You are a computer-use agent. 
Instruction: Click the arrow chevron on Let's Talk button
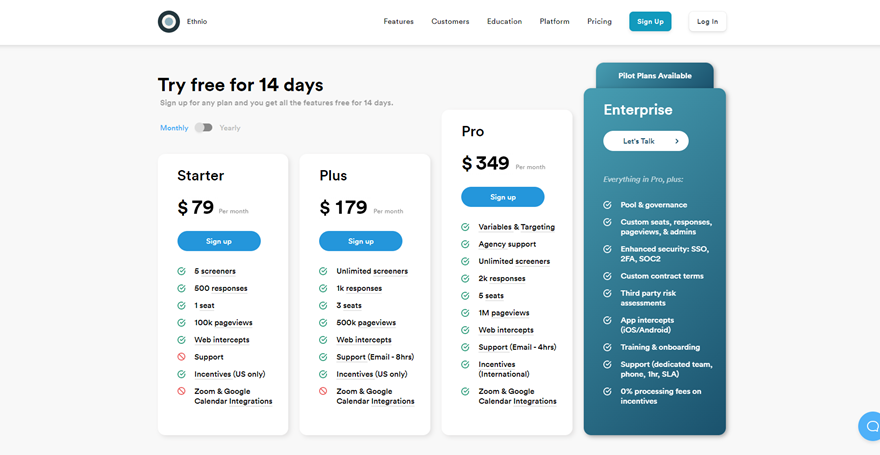coord(677,141)
